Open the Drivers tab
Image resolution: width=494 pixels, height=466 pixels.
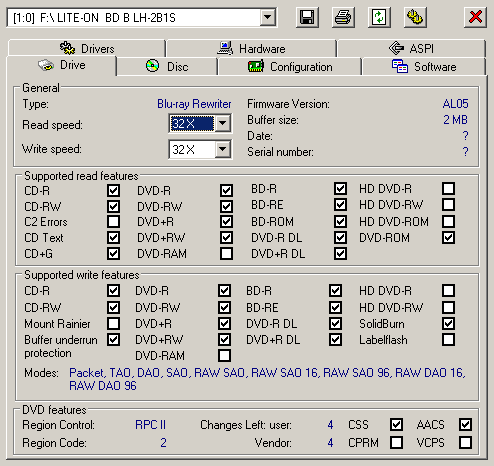point(87,48)
